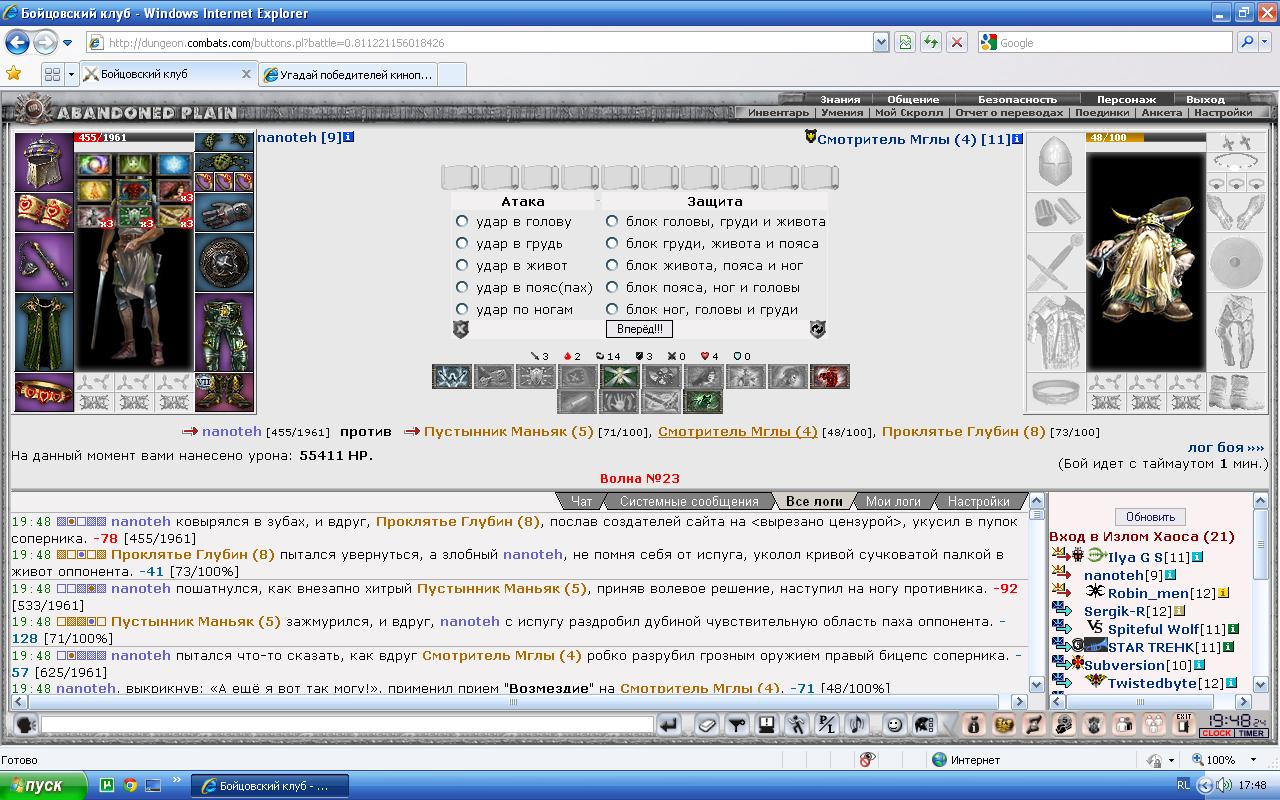This screenshot has height=800, width=1280.
Task: Select attack 'удар в живот' radio
Action: click(462, 265)
